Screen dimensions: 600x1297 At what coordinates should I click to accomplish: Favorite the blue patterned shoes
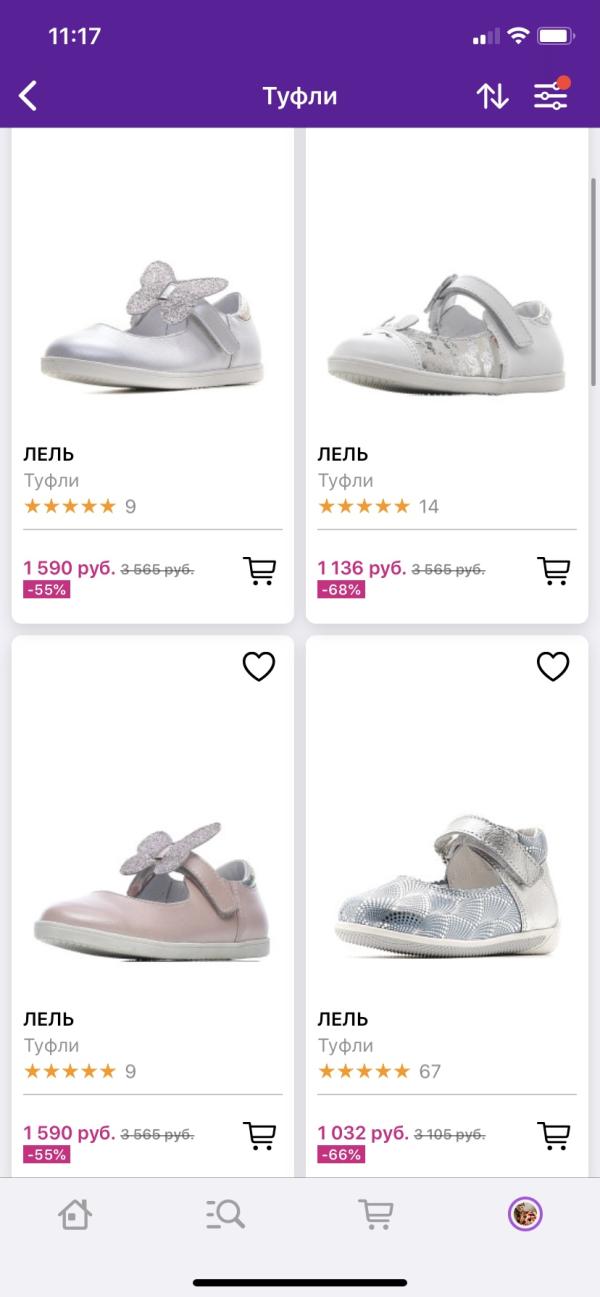point(553,666)
